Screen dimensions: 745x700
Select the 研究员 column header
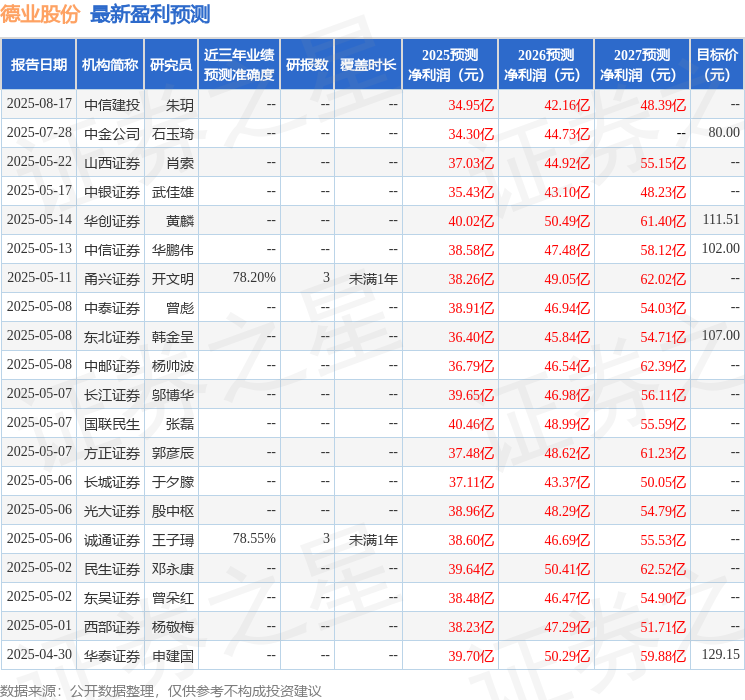171,65
